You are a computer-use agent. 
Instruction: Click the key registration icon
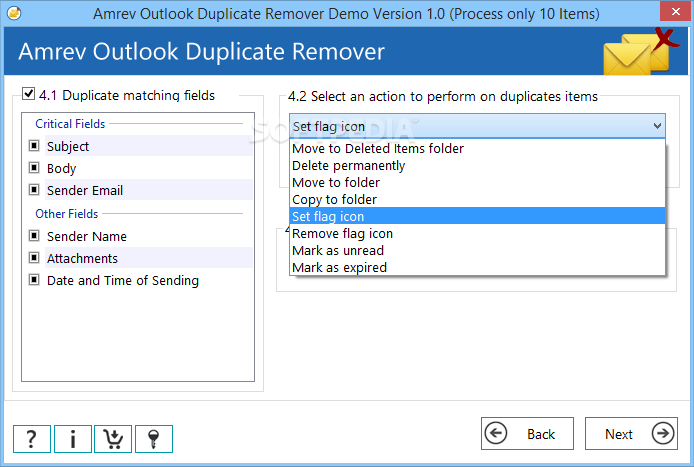[154, 439]
